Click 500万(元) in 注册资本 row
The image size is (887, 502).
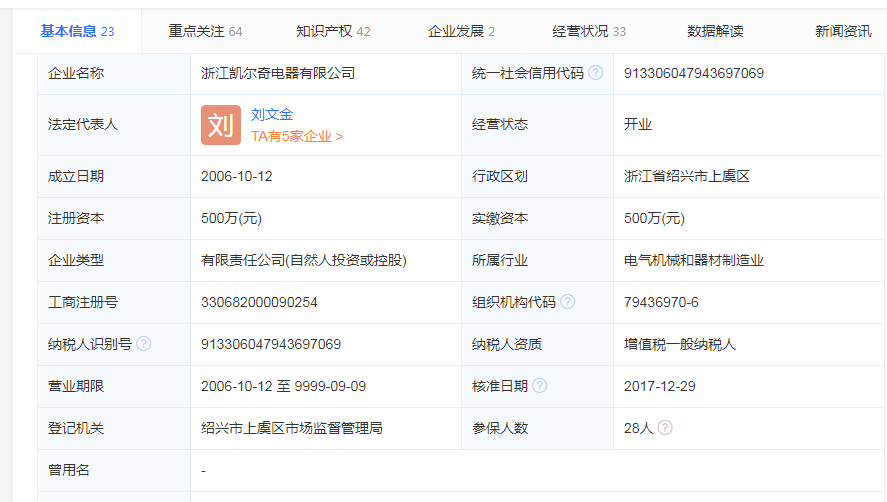231,218
